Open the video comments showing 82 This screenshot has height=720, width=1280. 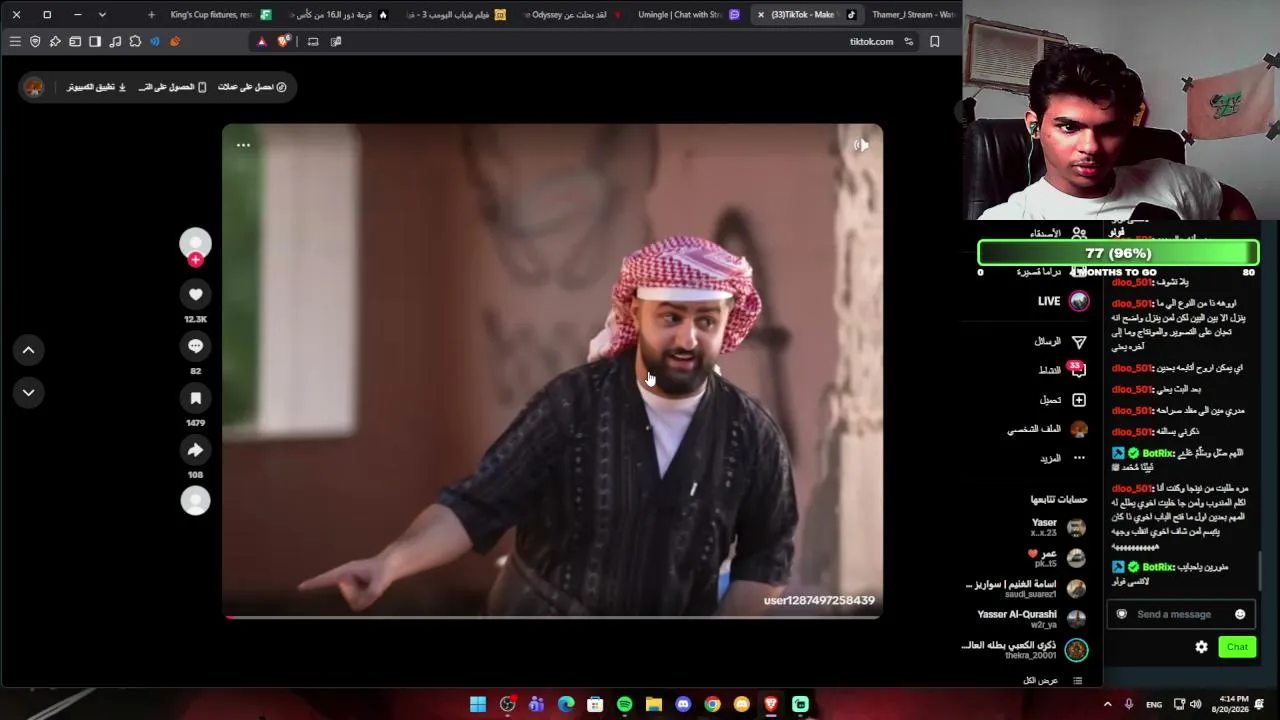(x=195, y=346)
